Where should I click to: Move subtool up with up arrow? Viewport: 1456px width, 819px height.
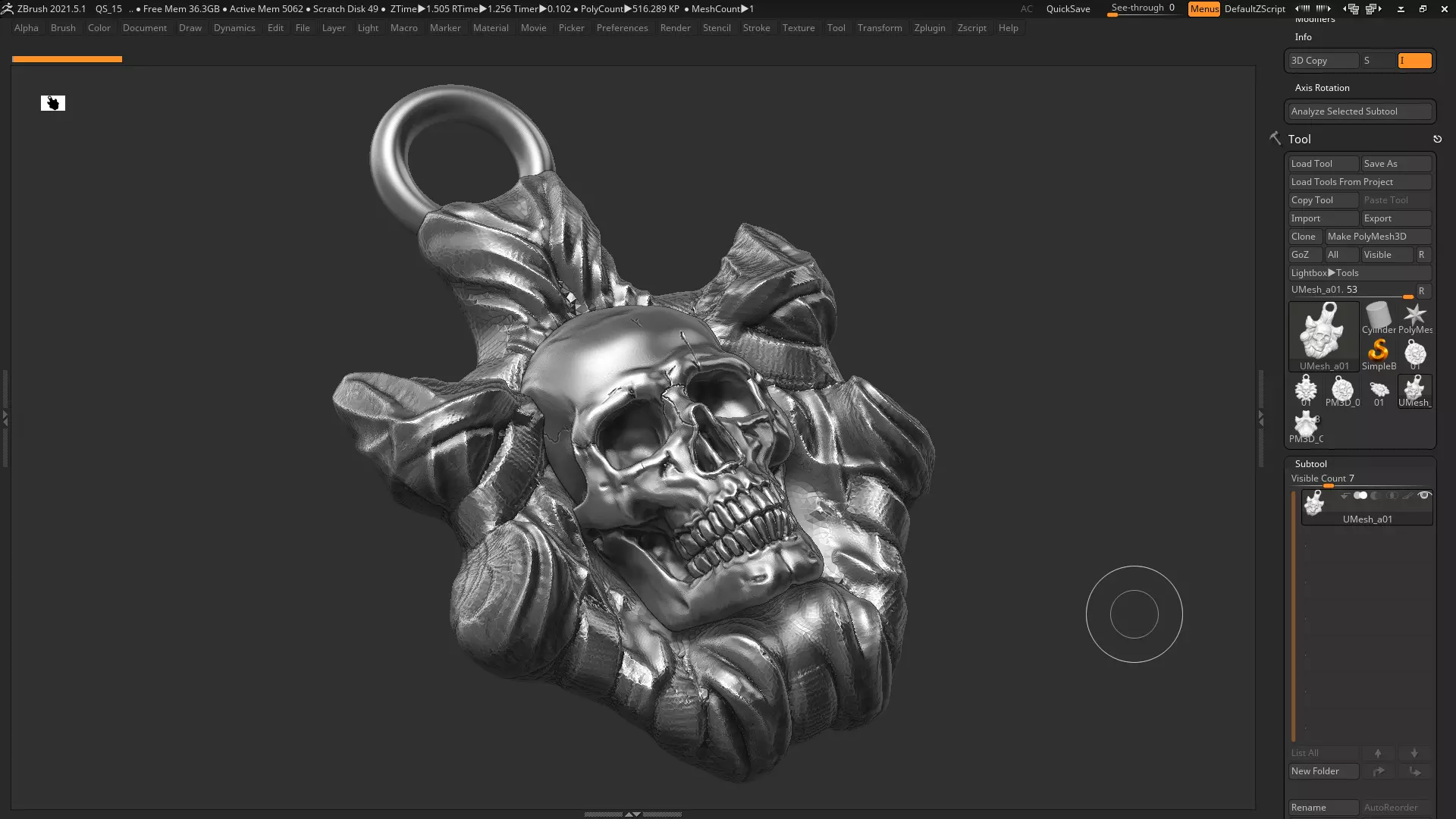[x=1378, y=753]
